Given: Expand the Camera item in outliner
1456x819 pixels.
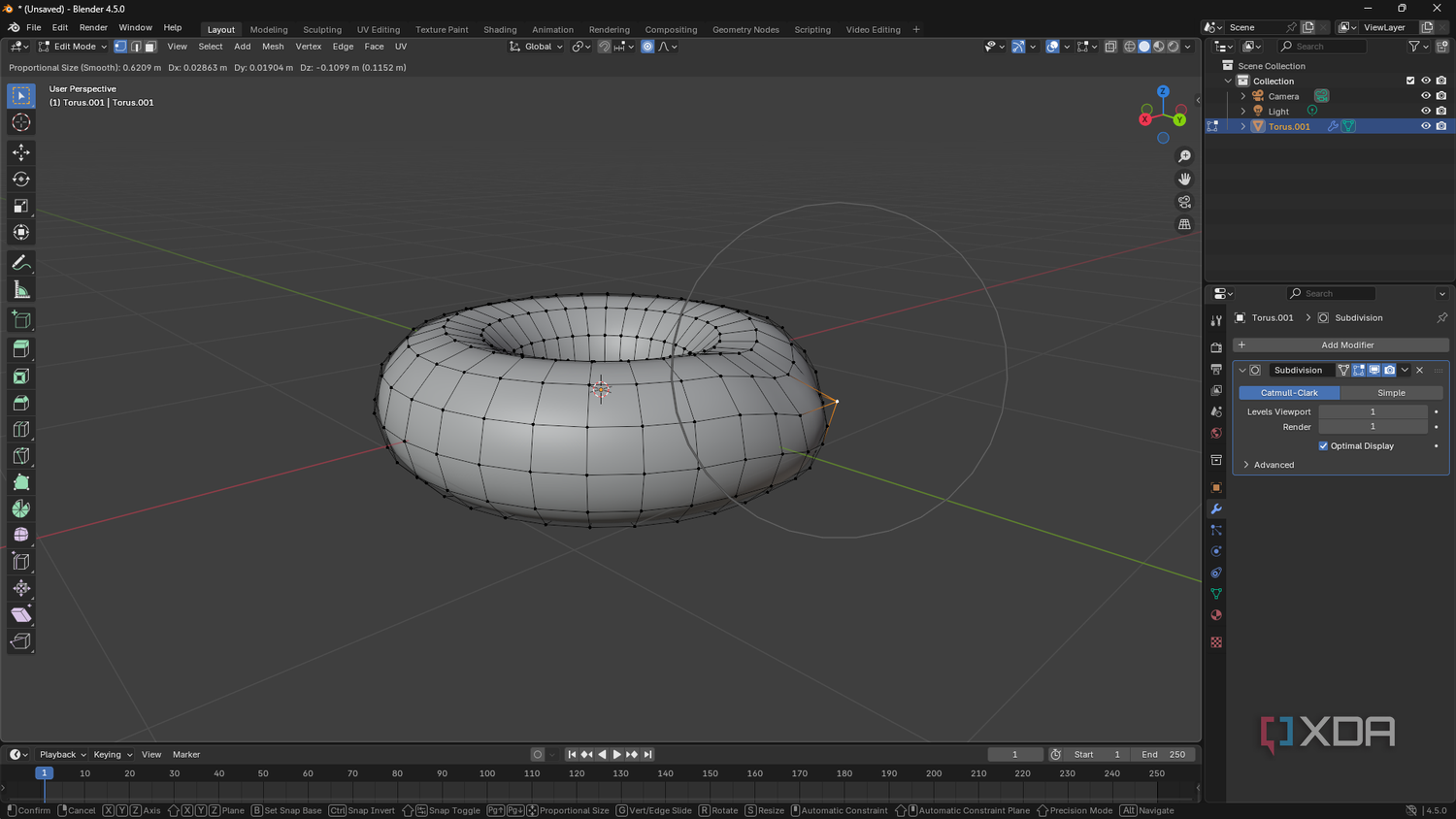Looking at the screenshot, I should coord(1243,96).
